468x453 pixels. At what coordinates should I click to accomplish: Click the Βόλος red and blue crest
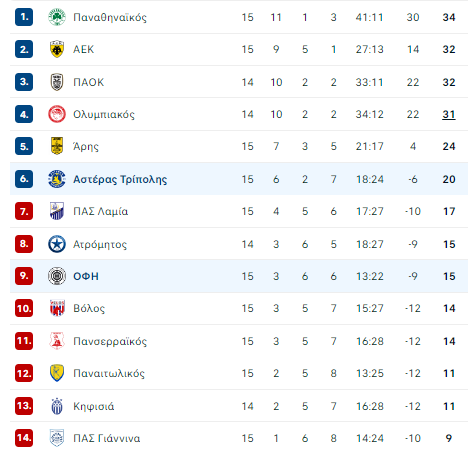(x=57, y=308)
